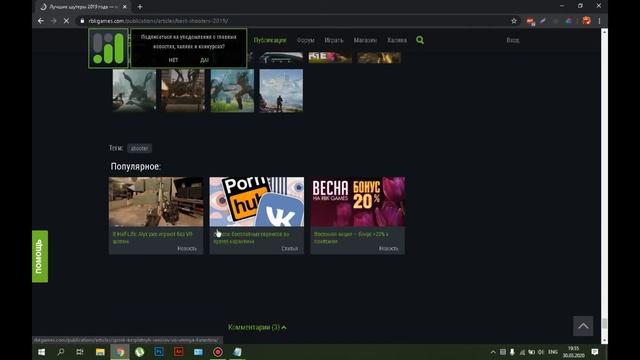Click the RBK Games green logo

[108, 48]
